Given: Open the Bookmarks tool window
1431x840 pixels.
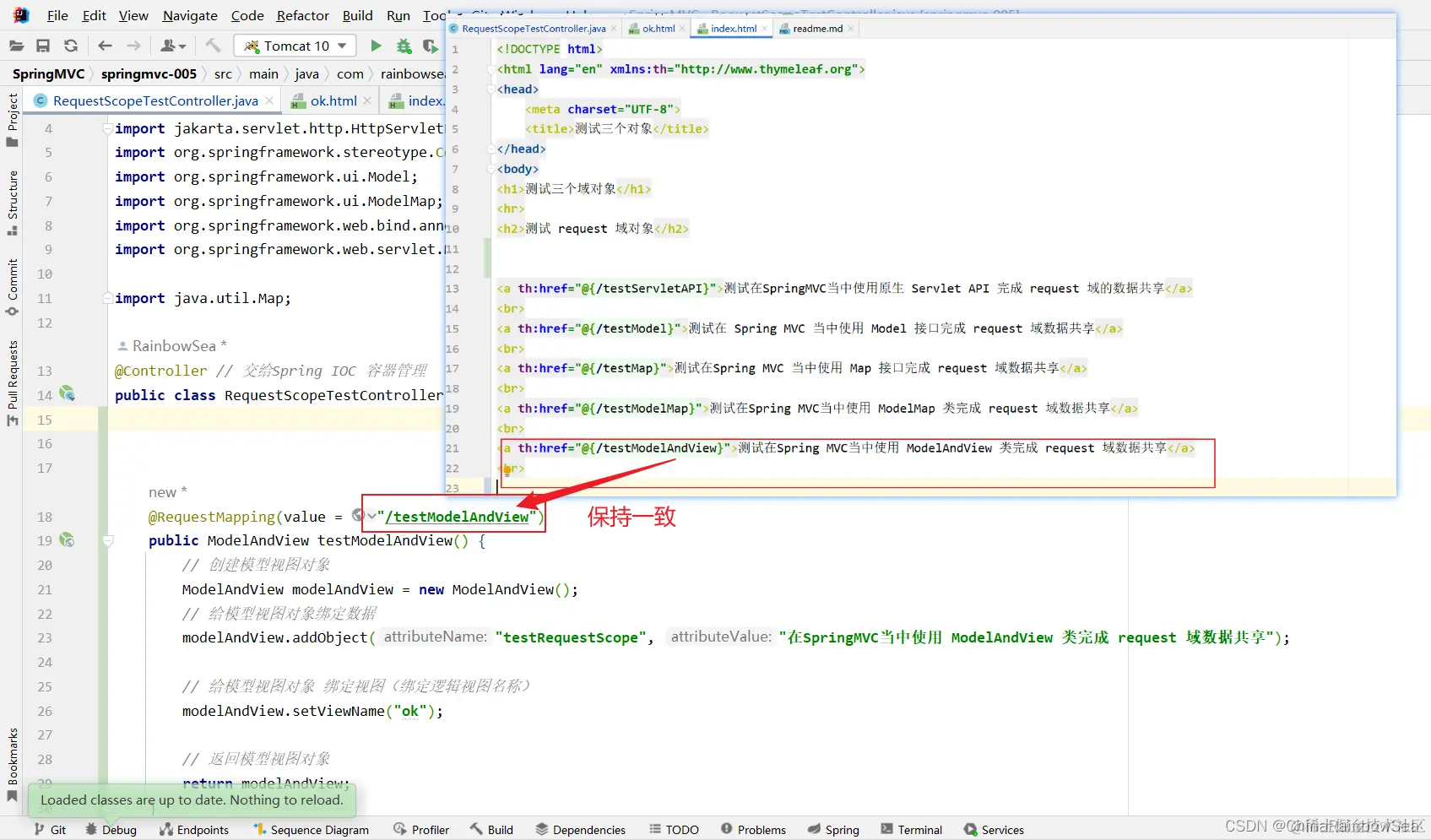Looking at the screenshot, I should point(12,765).
